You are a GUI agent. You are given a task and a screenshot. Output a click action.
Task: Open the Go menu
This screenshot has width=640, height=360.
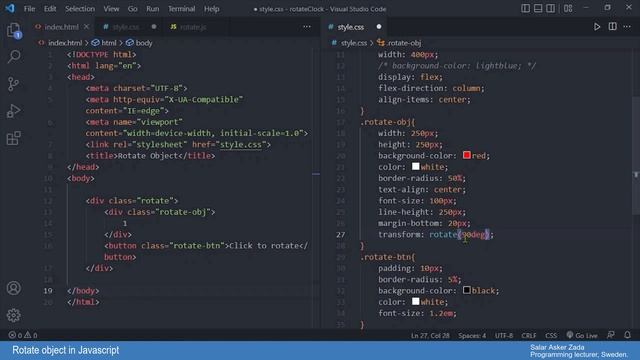pyautogui.click(x=133, y=9)
